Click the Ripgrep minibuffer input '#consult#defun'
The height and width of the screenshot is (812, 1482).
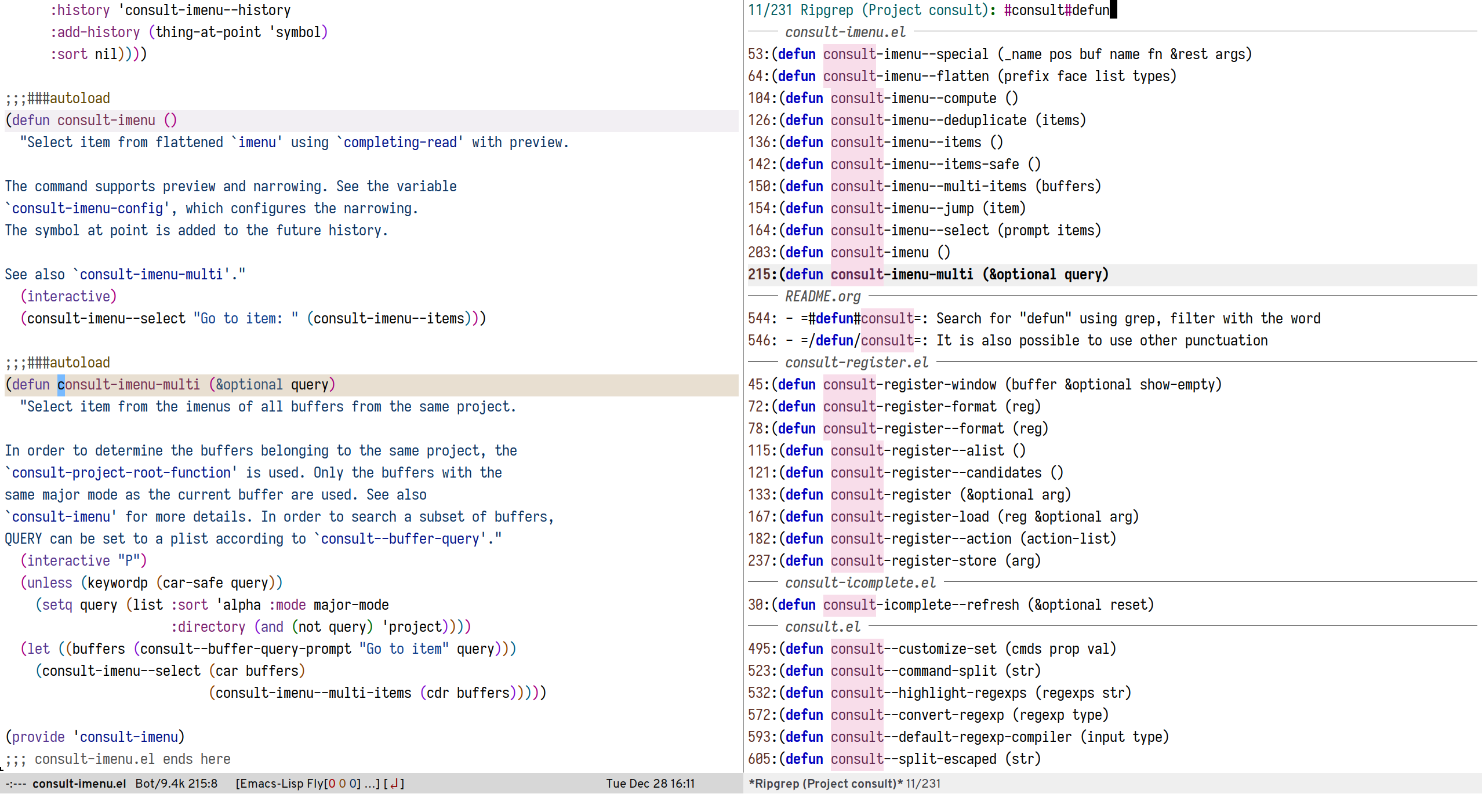pyautogui.click(x=1056, y=10)
